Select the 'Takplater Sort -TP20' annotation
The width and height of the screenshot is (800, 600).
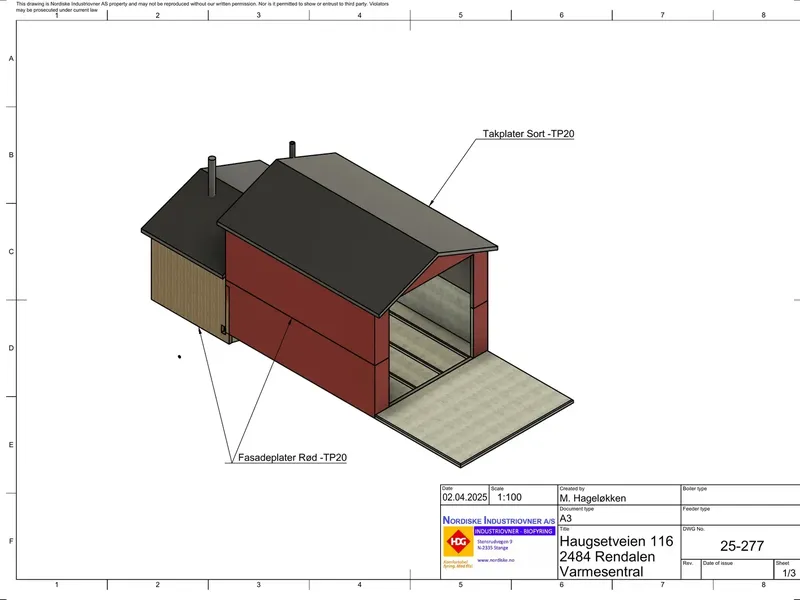[528, 134]
